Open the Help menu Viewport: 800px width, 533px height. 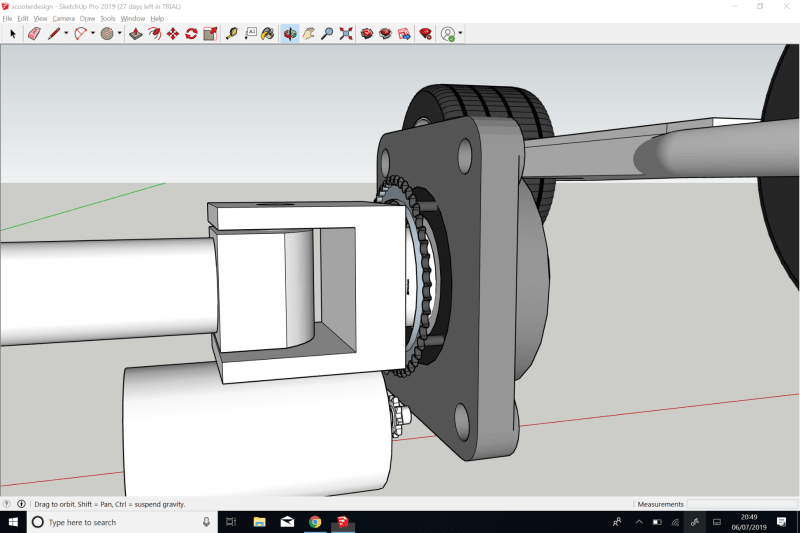click(157, 18)
